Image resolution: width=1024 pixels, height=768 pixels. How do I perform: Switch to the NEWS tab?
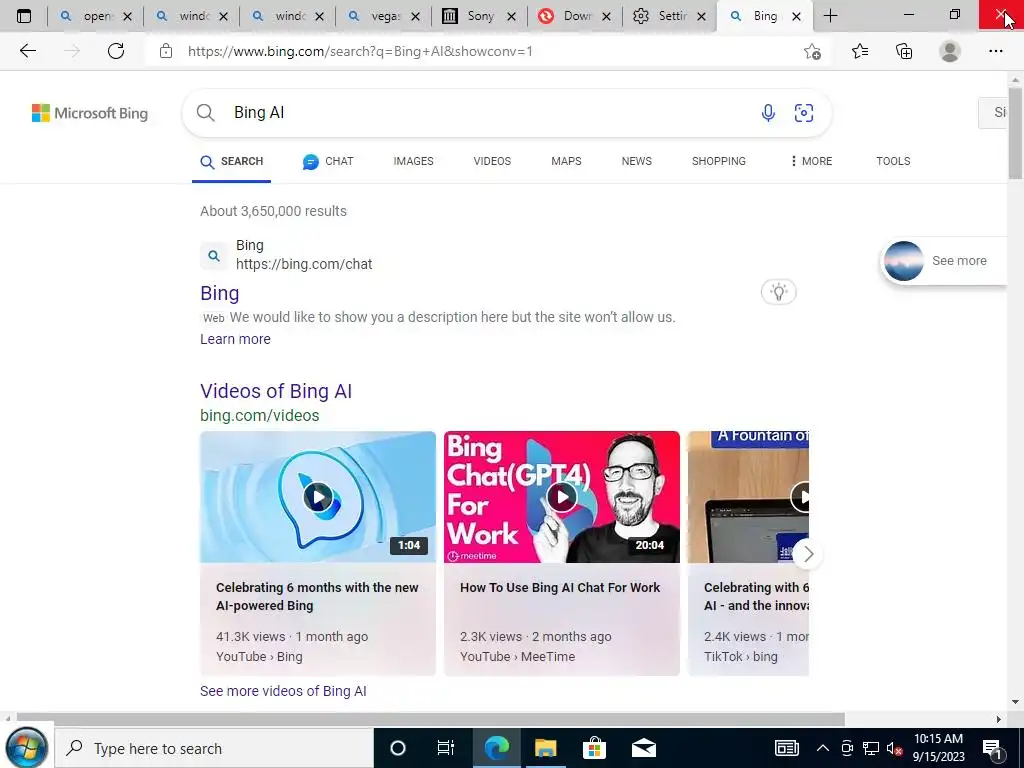(637, 161)
